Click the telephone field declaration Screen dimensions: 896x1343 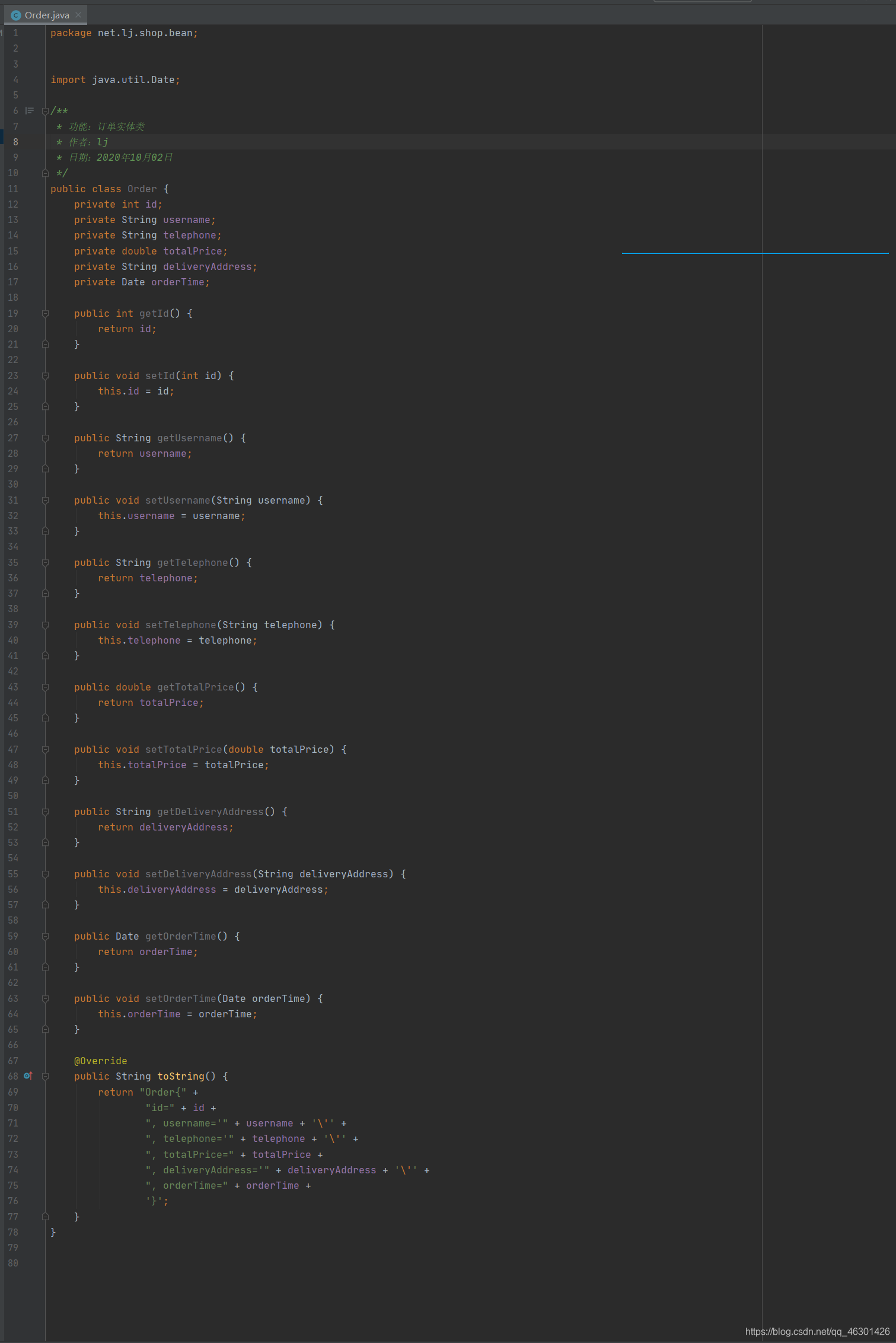click(148, 235)
